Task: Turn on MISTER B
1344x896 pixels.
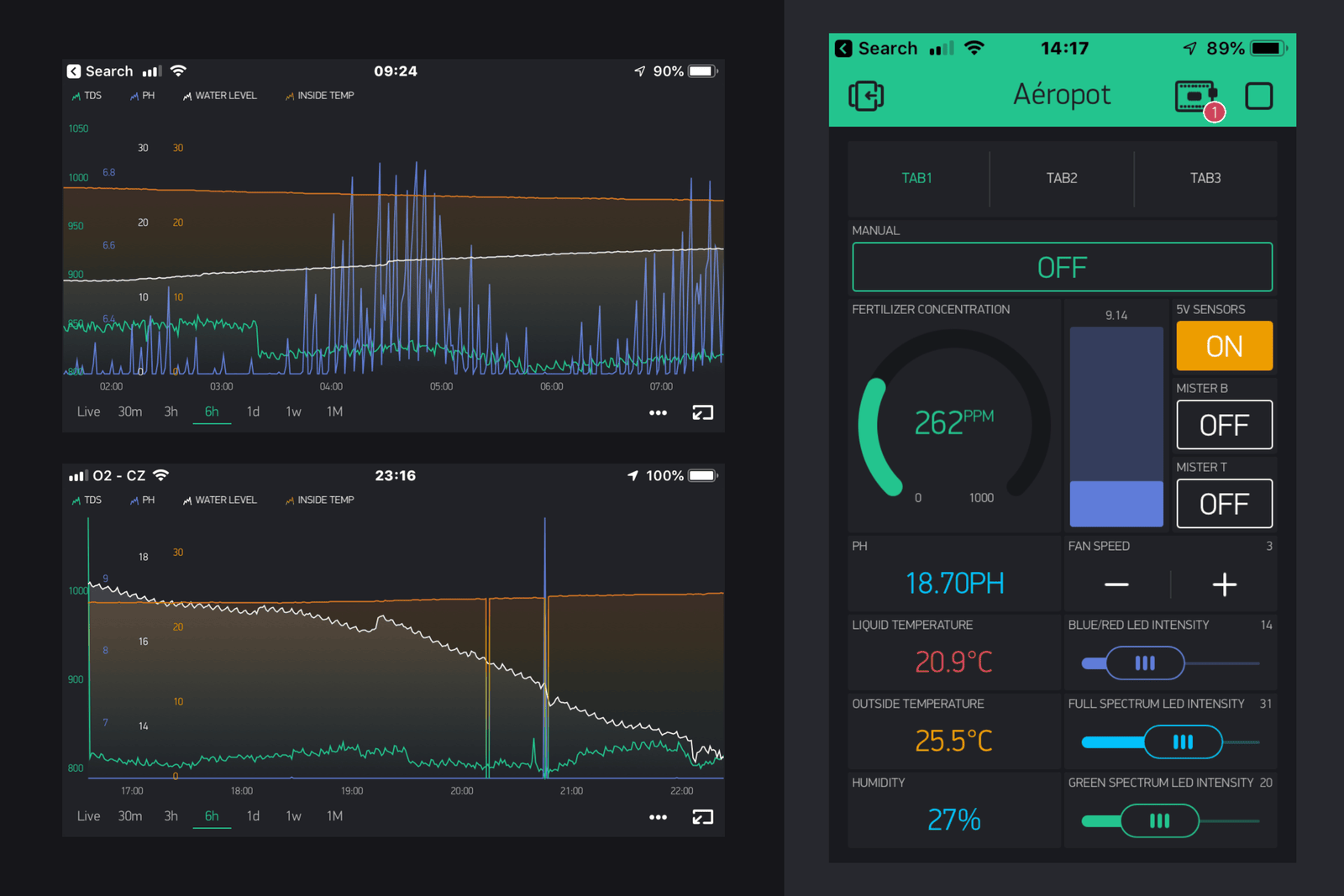Action: point(1224,425)
